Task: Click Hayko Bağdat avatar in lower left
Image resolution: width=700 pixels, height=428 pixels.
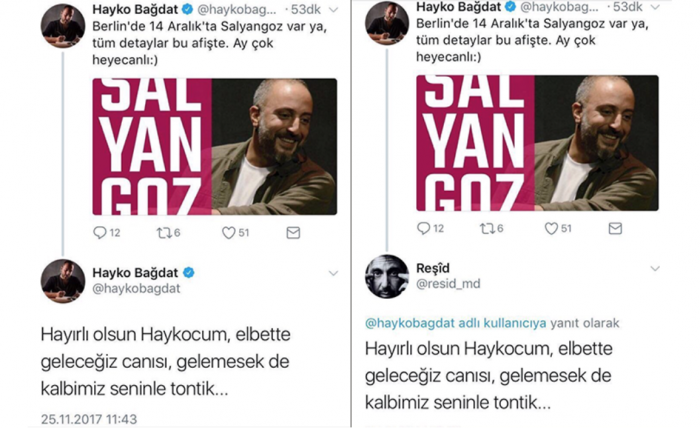Action: [63, 281]
